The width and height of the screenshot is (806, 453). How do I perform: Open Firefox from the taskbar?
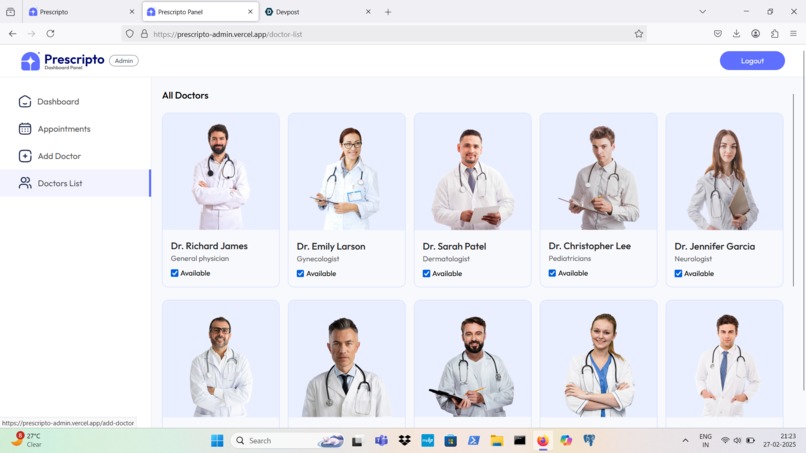click(x=543, y=441)
